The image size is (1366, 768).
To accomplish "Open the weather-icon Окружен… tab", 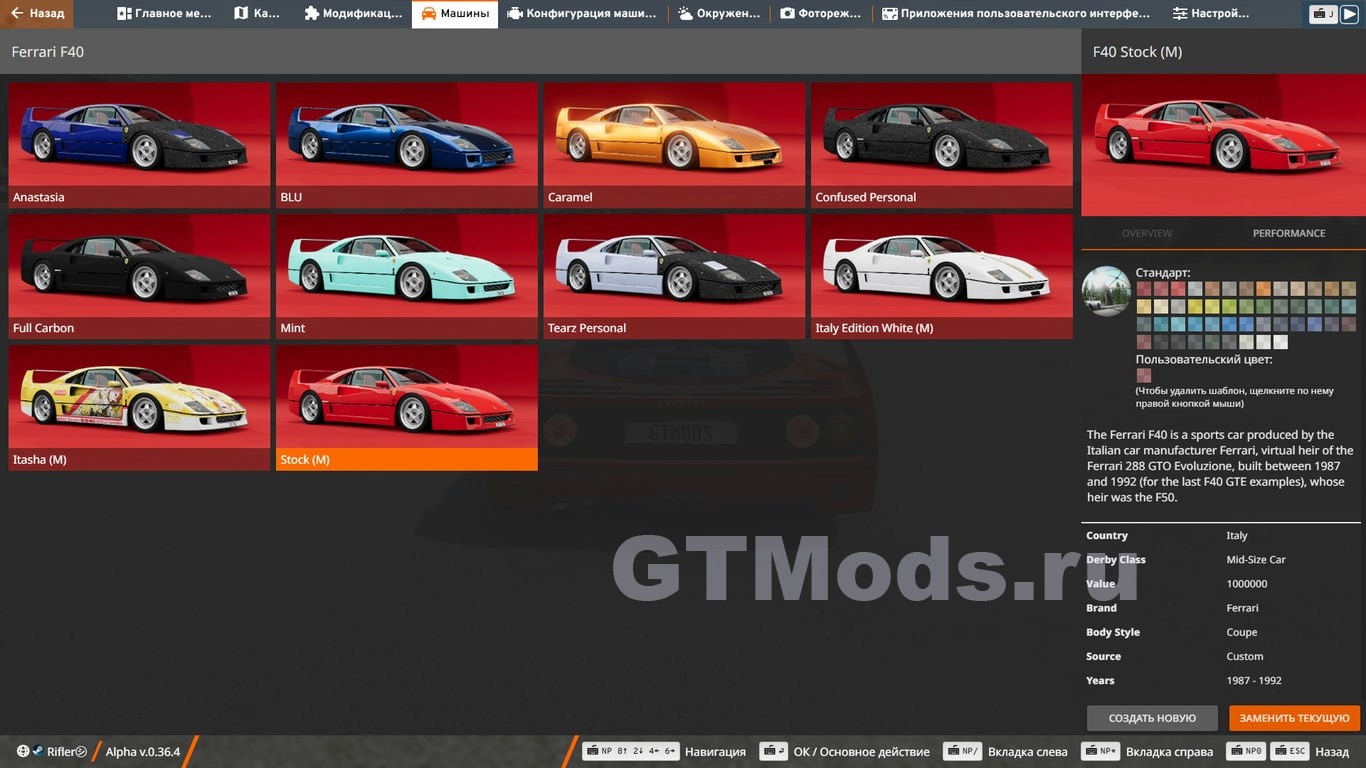I will (718, 14).
